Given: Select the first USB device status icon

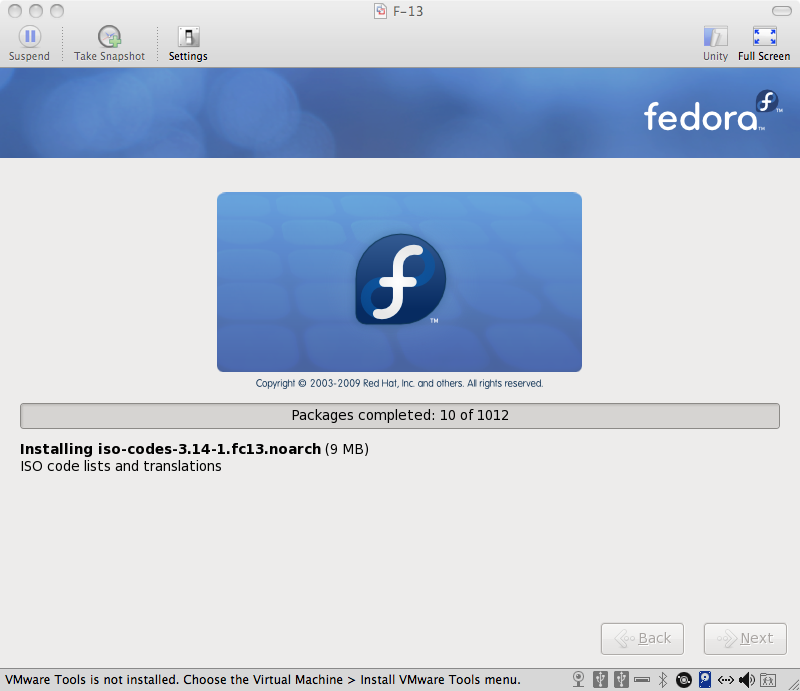Looking at the screenshot, I should tap(598, 679).
